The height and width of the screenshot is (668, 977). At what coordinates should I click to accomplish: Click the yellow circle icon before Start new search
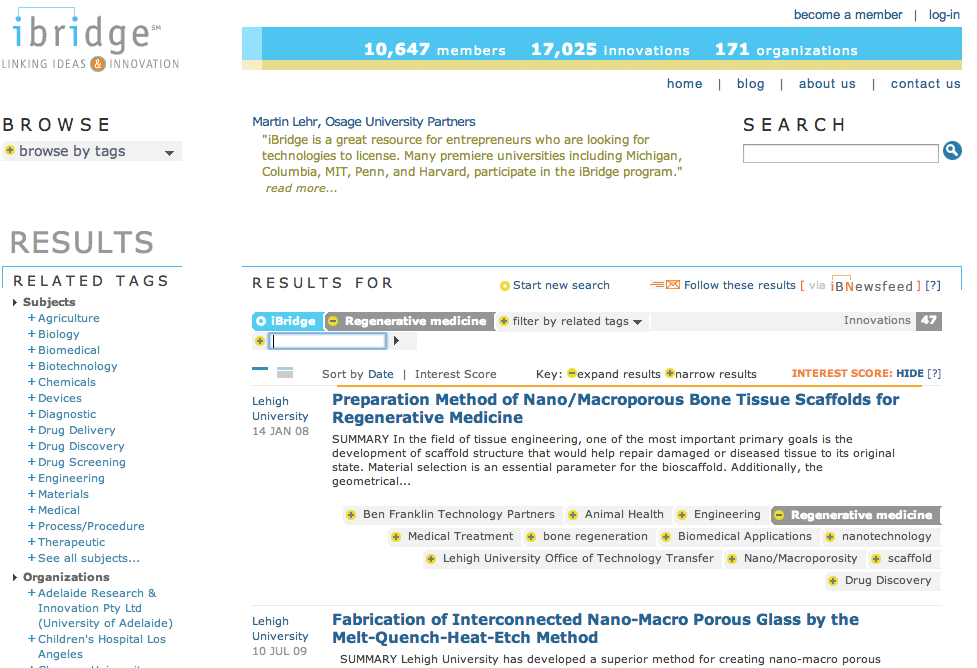click(505, 286)
